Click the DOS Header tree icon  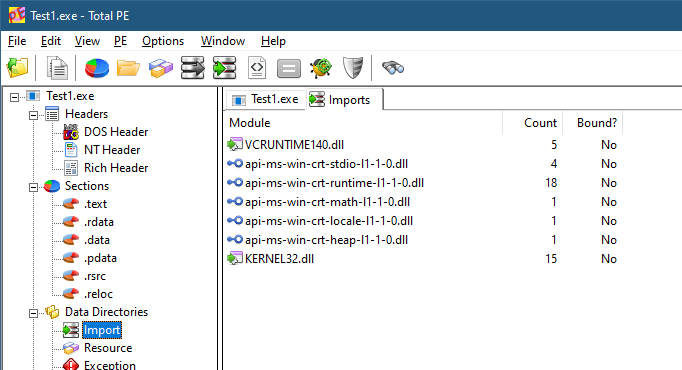[71, 132]
